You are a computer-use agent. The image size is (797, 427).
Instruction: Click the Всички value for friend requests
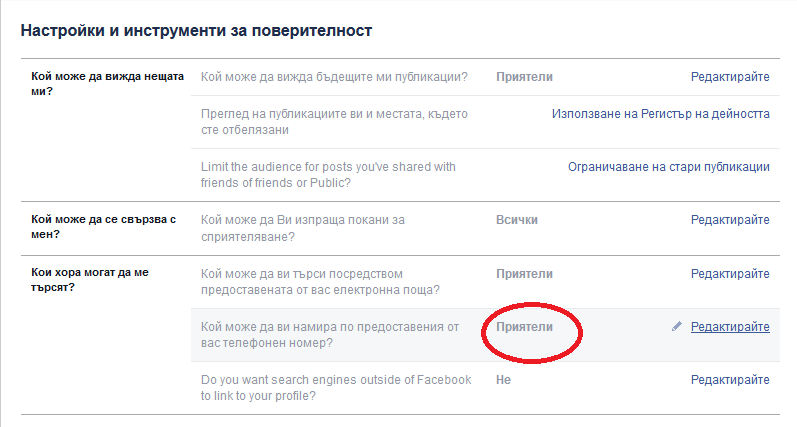click(x=517, y=220)
